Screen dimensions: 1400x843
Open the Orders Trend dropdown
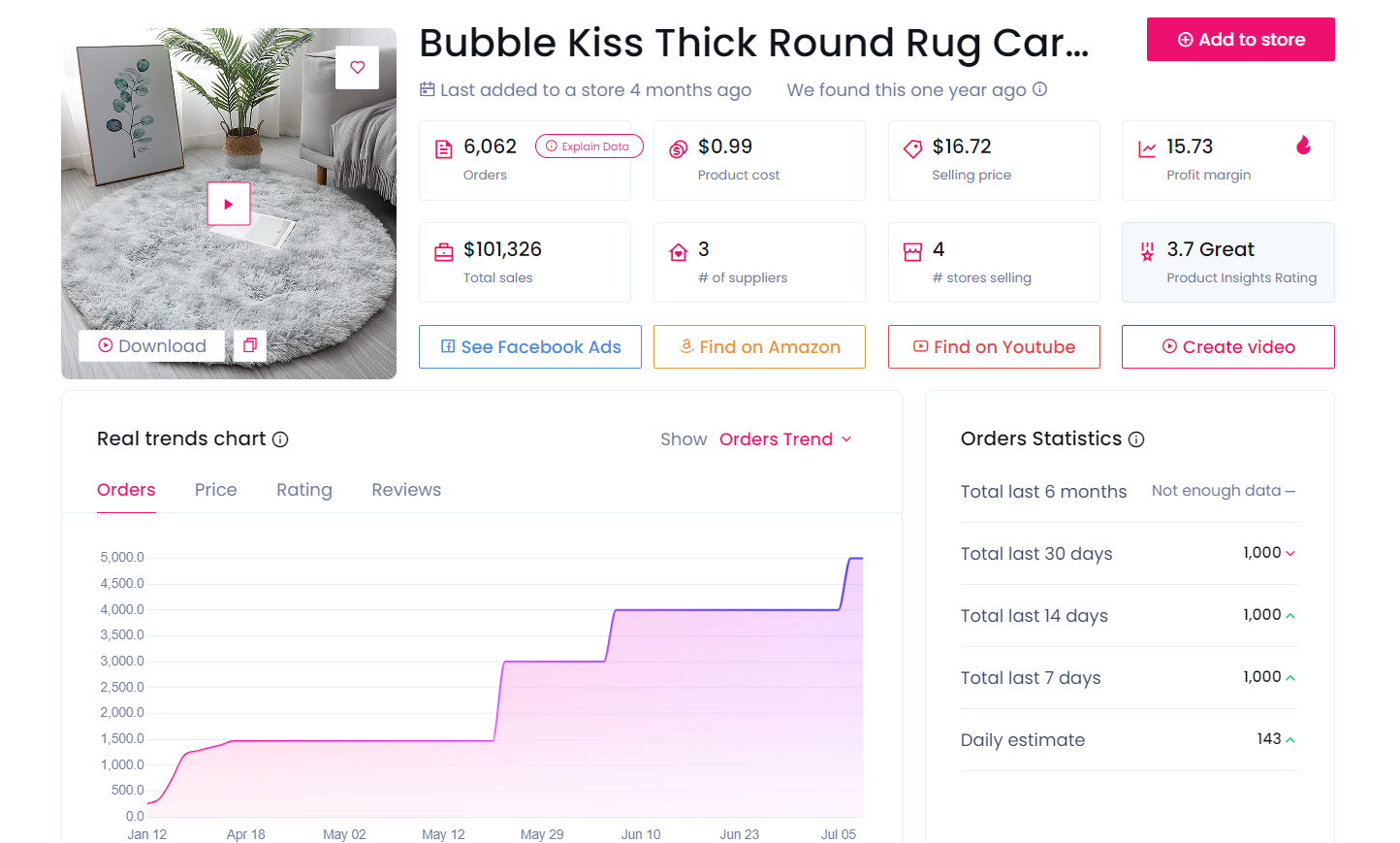[785, 439]
